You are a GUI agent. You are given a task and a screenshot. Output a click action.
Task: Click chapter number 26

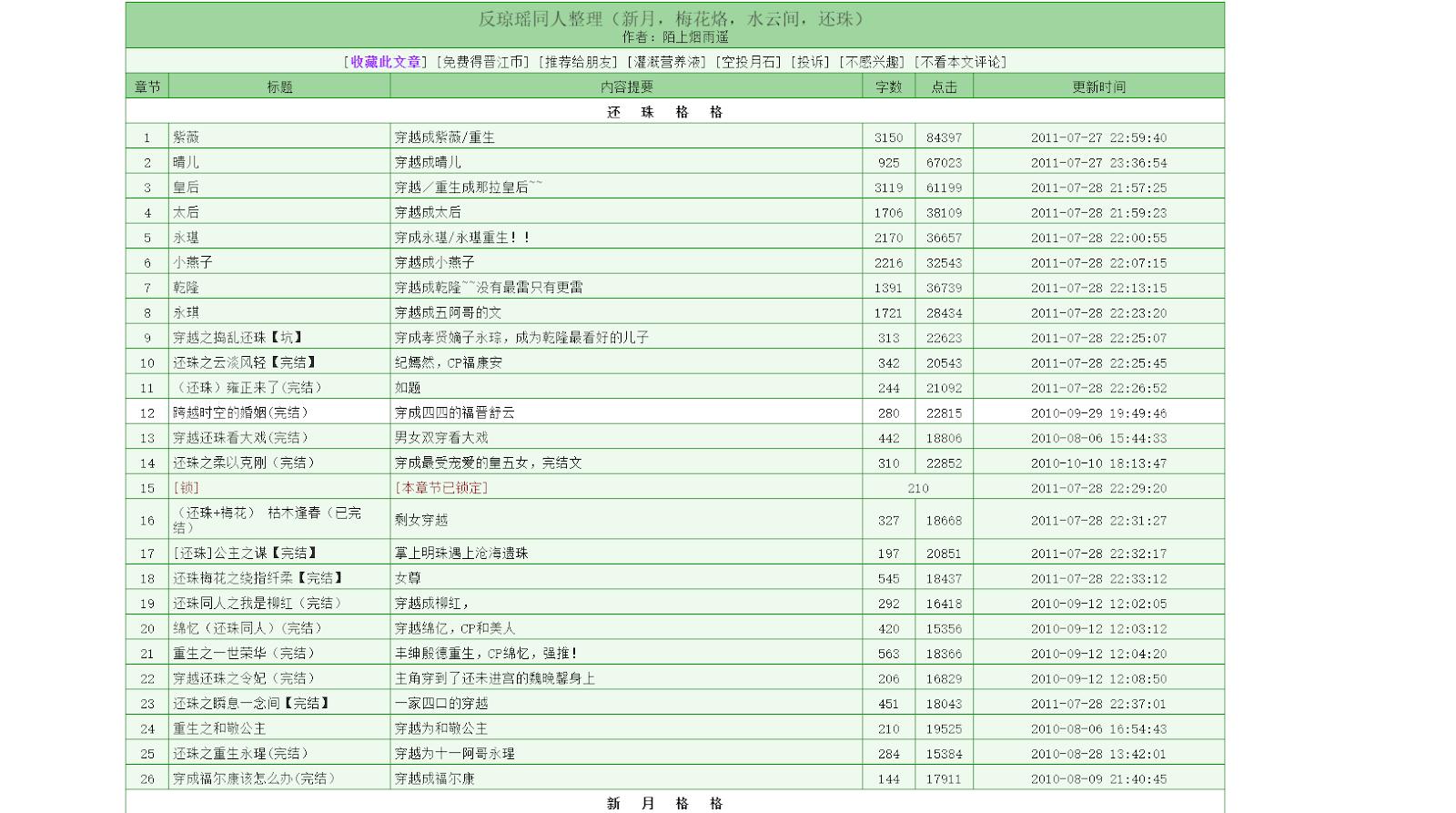click(147, 779)
